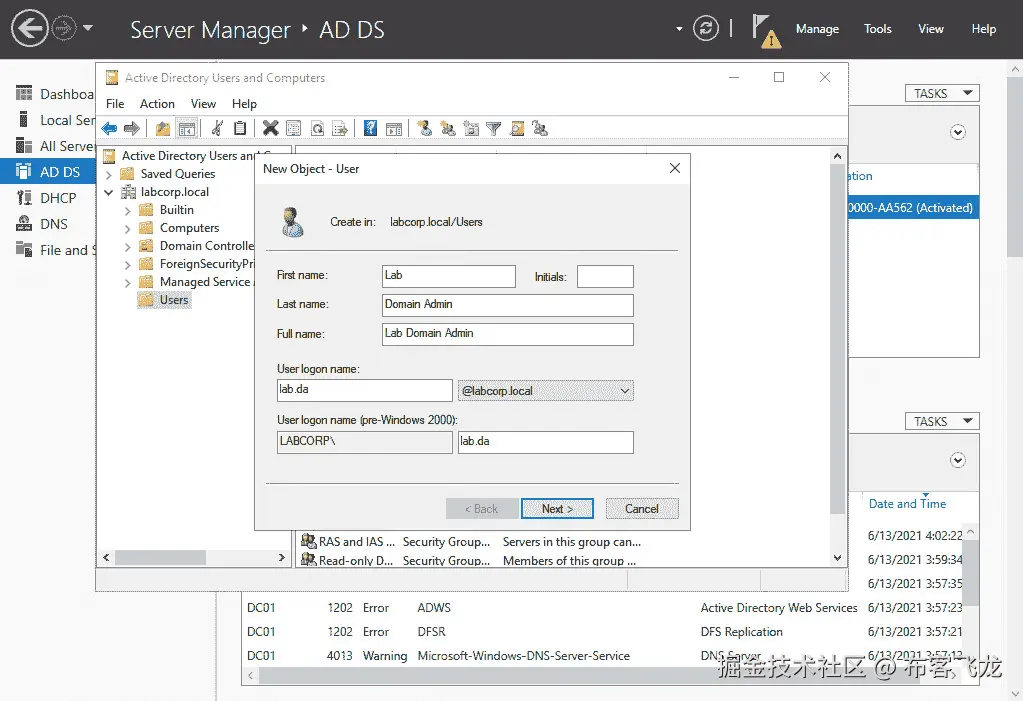Click the First name field
Image resolution: width=1023 pixels, height=701 pixels.
coord(449,275)
